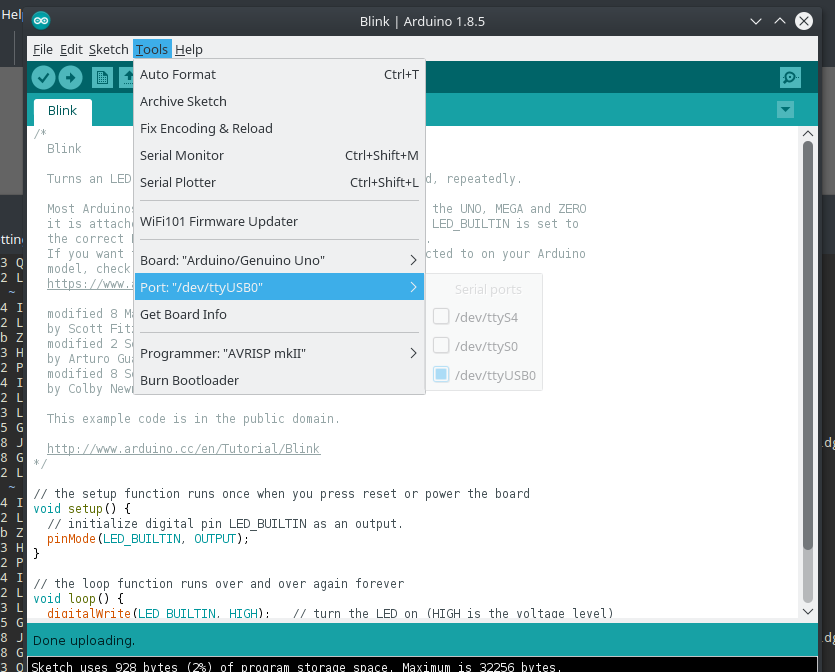Open the Help menu
This screenshot has width=835, height=672.
[x=189, y=50]
